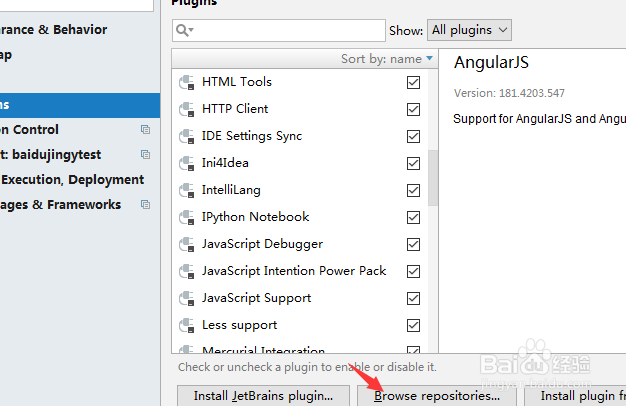
Task: Click the plugin list scrollbar
Action: pyautogui.click(x=432, y=178)
